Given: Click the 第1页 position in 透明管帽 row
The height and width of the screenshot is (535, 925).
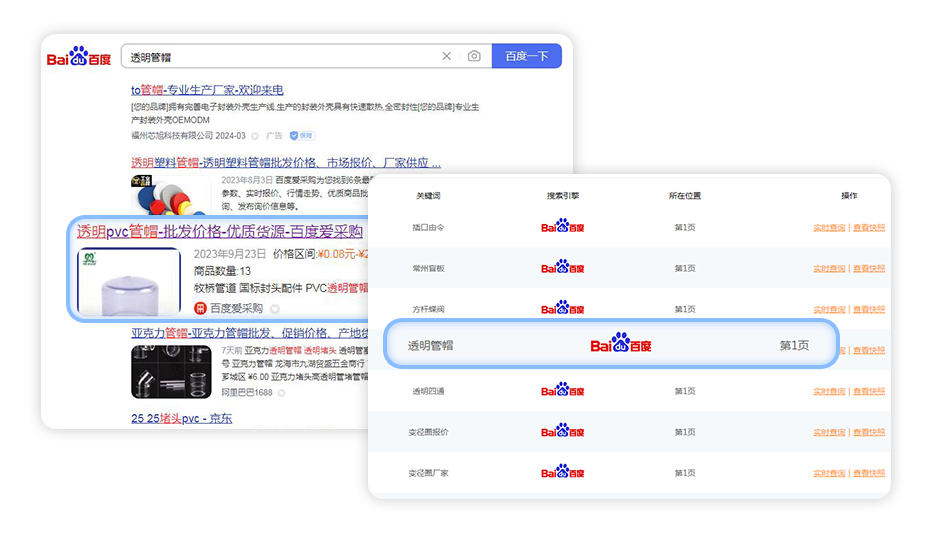Looking at the screenshot, I should point(794,346).
